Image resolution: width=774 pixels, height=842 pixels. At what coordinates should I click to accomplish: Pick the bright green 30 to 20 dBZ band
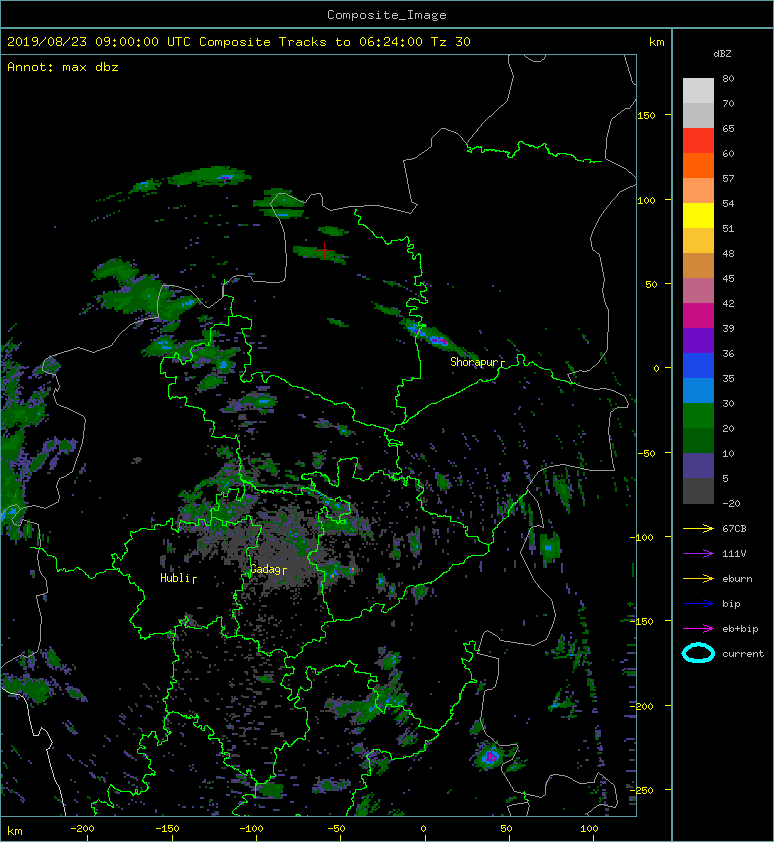(698, 415)
